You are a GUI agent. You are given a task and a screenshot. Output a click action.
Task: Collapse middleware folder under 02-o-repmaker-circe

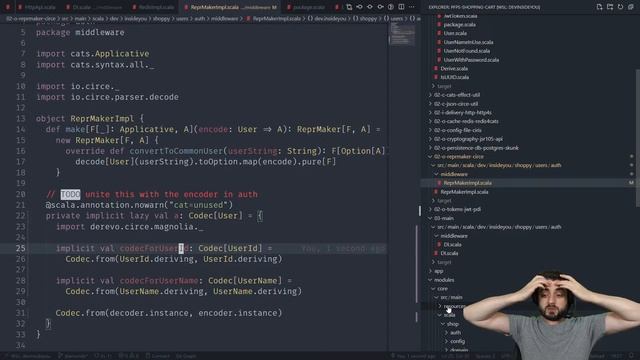click(452, 174)
